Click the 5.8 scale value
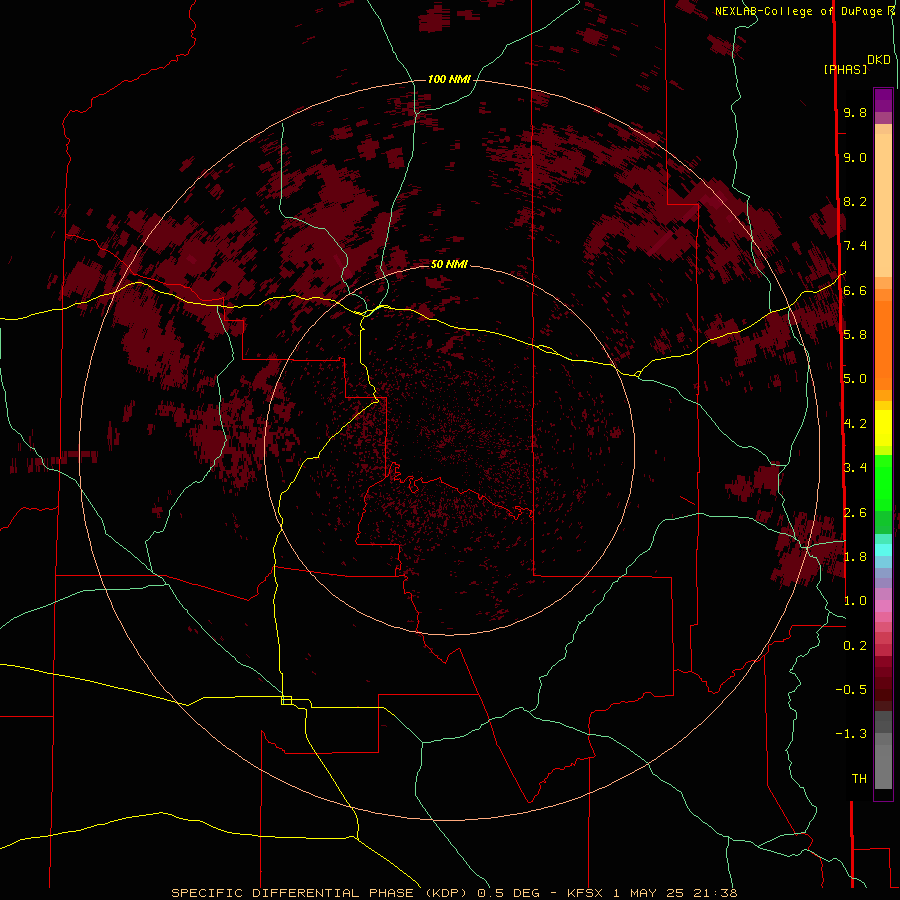 pyautogui.click(x=855, y=335)
